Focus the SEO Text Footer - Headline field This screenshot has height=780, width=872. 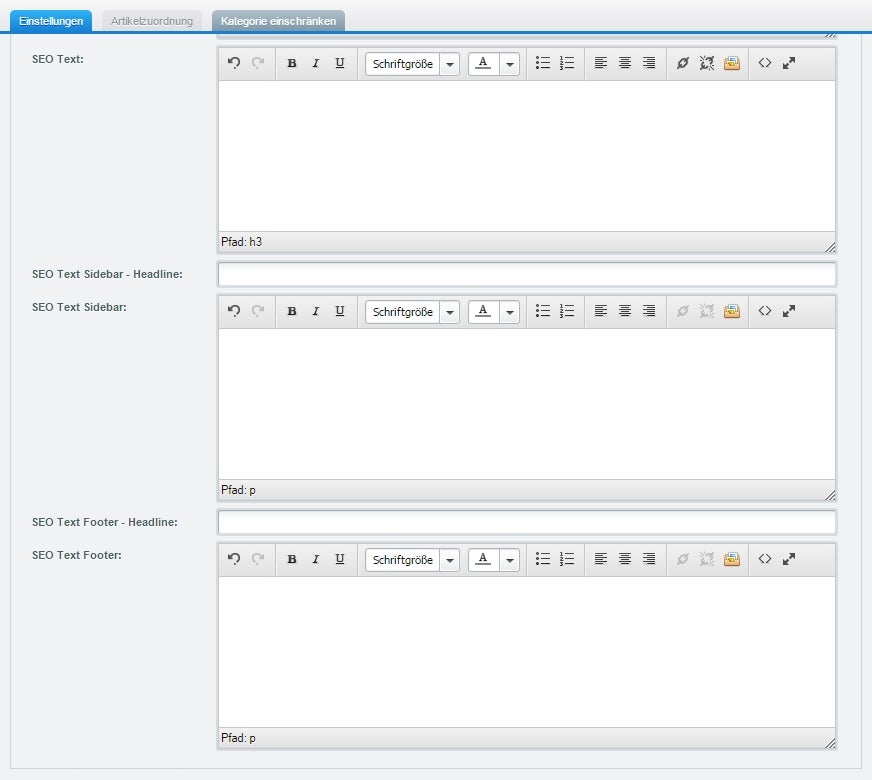pos(527,522)
